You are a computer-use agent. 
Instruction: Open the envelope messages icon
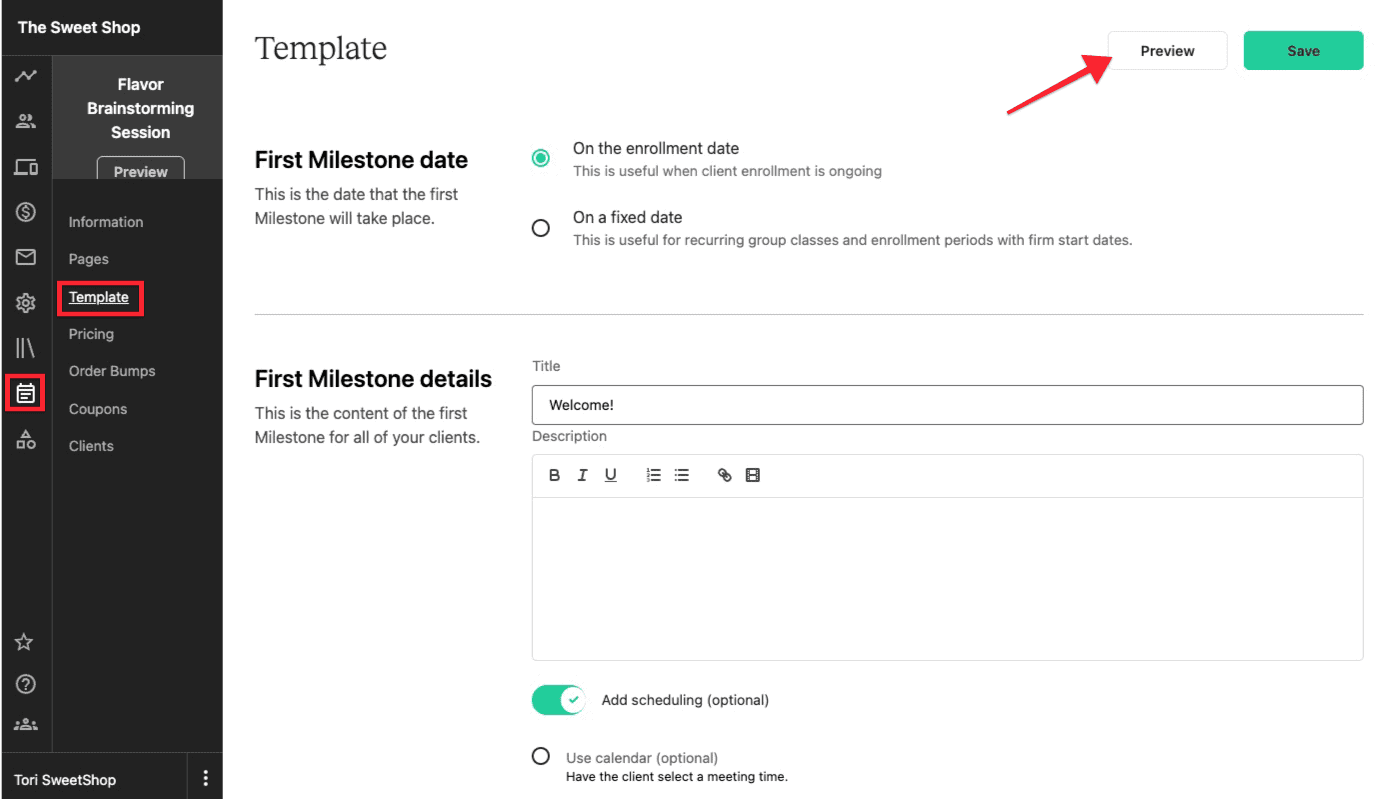(26, 258)
